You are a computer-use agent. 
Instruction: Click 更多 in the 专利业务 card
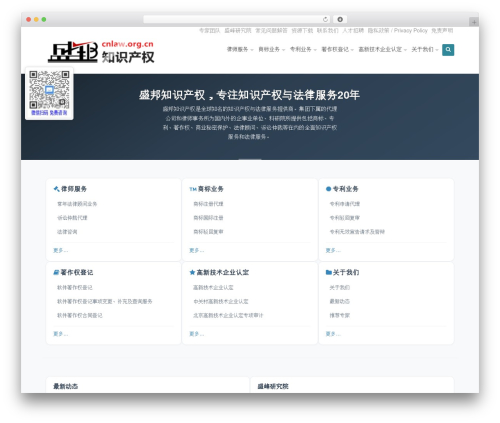coord(333,250)
